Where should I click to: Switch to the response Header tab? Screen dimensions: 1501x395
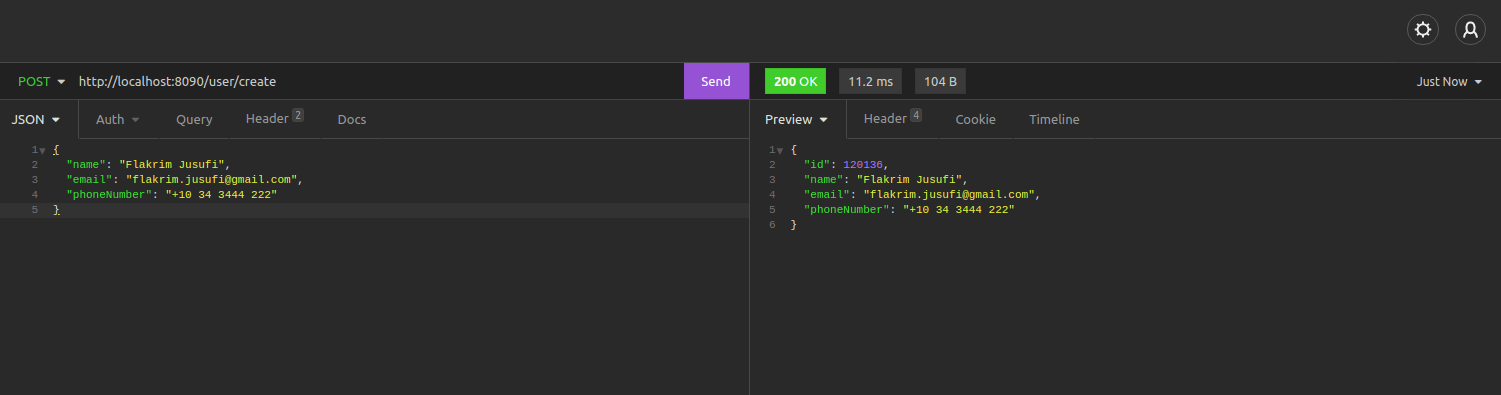tap(892, 119)
